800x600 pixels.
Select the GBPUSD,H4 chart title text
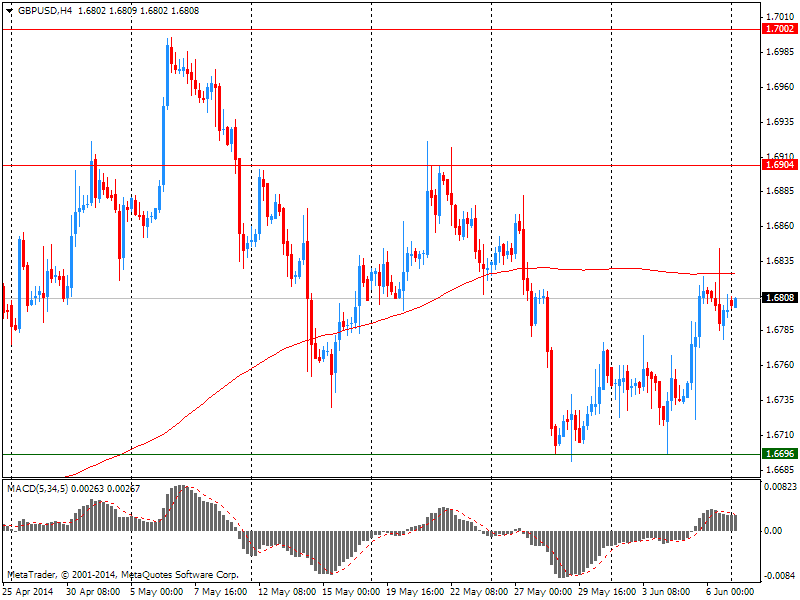[44, 11]
